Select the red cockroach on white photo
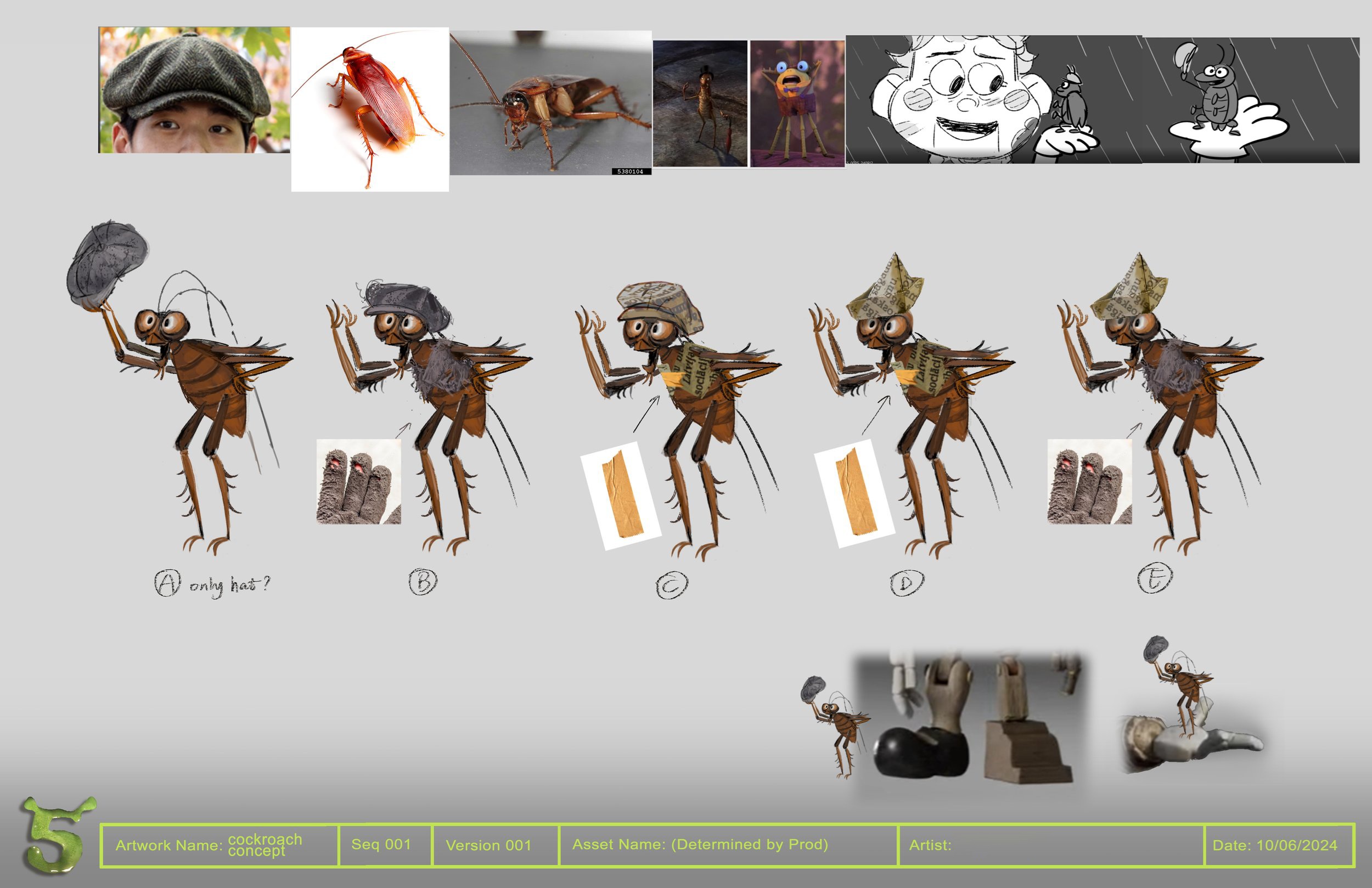 tap(369, 109)
